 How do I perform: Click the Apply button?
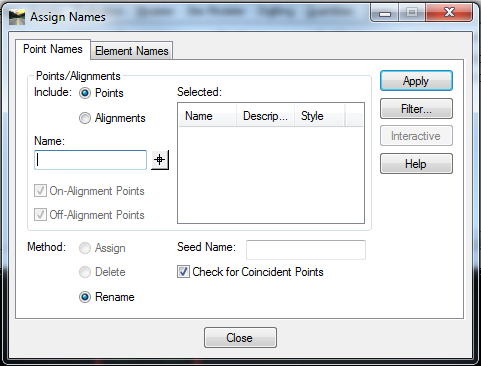416,81
